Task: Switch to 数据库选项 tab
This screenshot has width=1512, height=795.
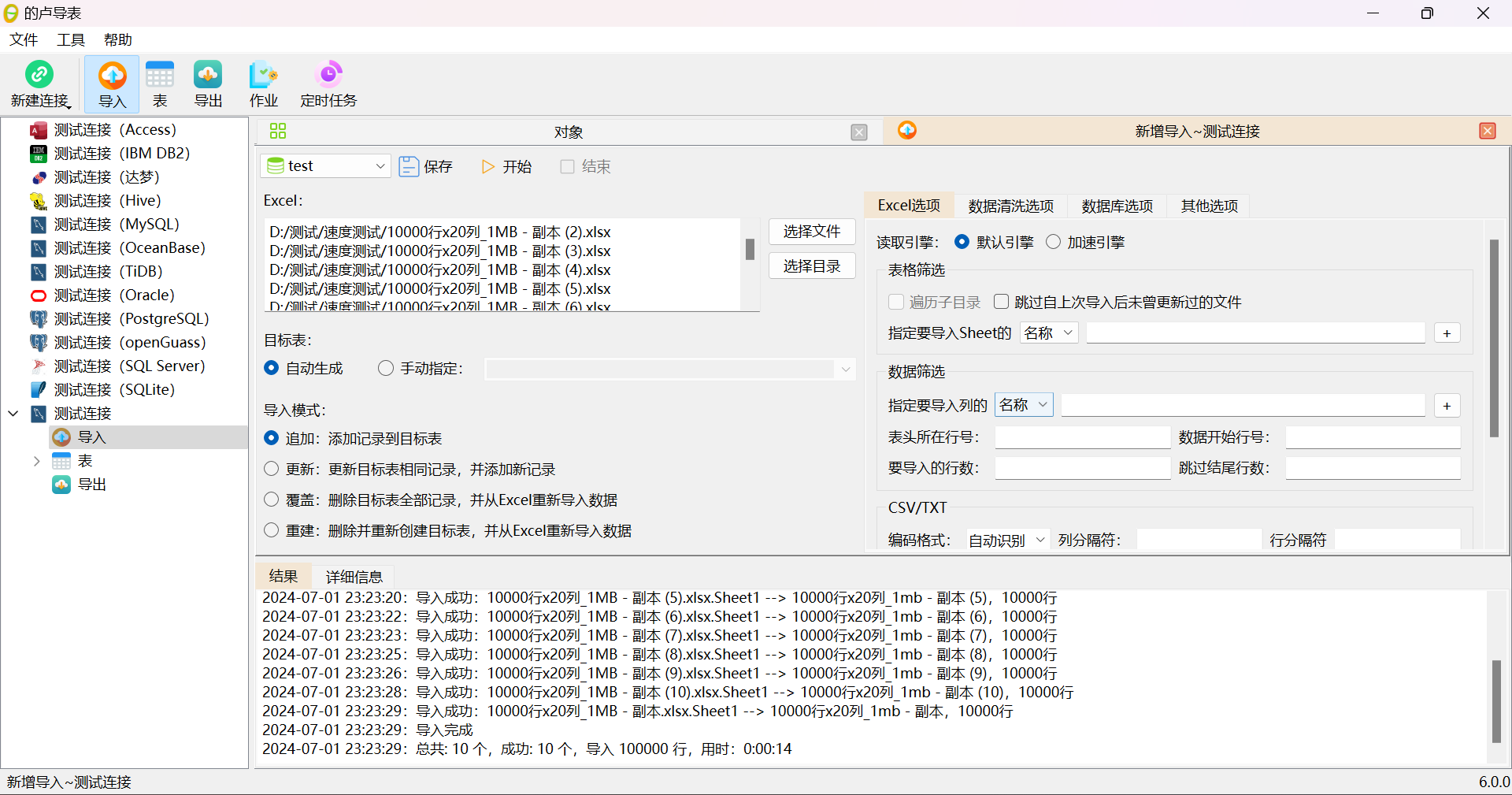Action: [x=1117, y=206]
